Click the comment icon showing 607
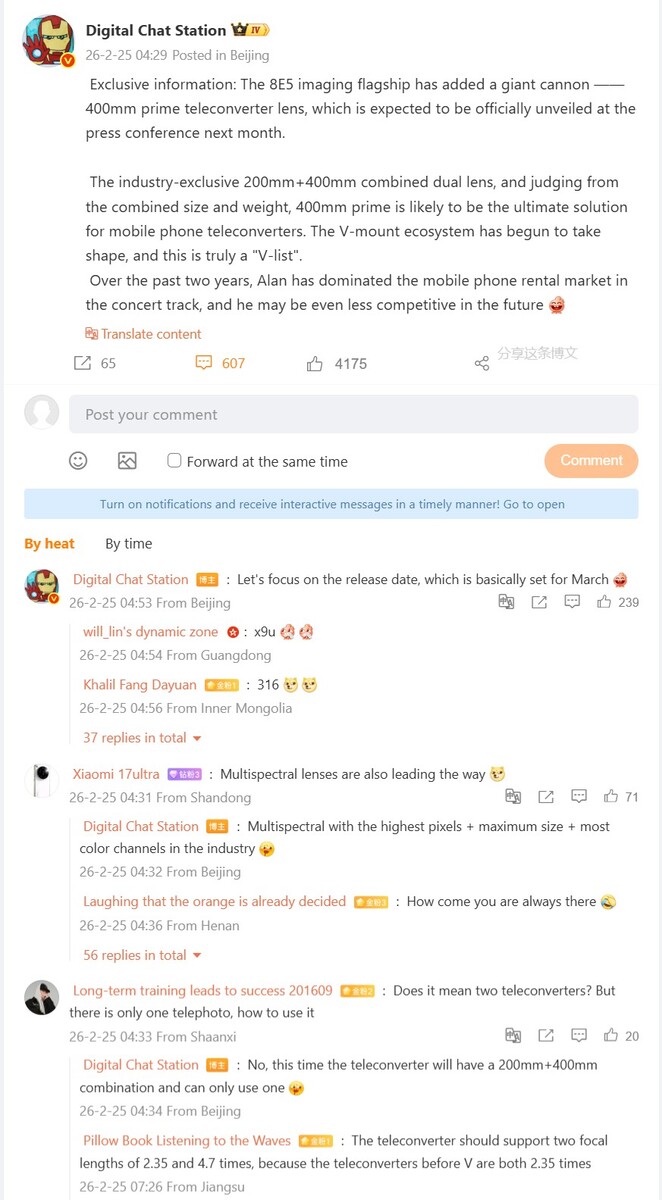The height and width of the screenshot is (1200, 662). 204,363
